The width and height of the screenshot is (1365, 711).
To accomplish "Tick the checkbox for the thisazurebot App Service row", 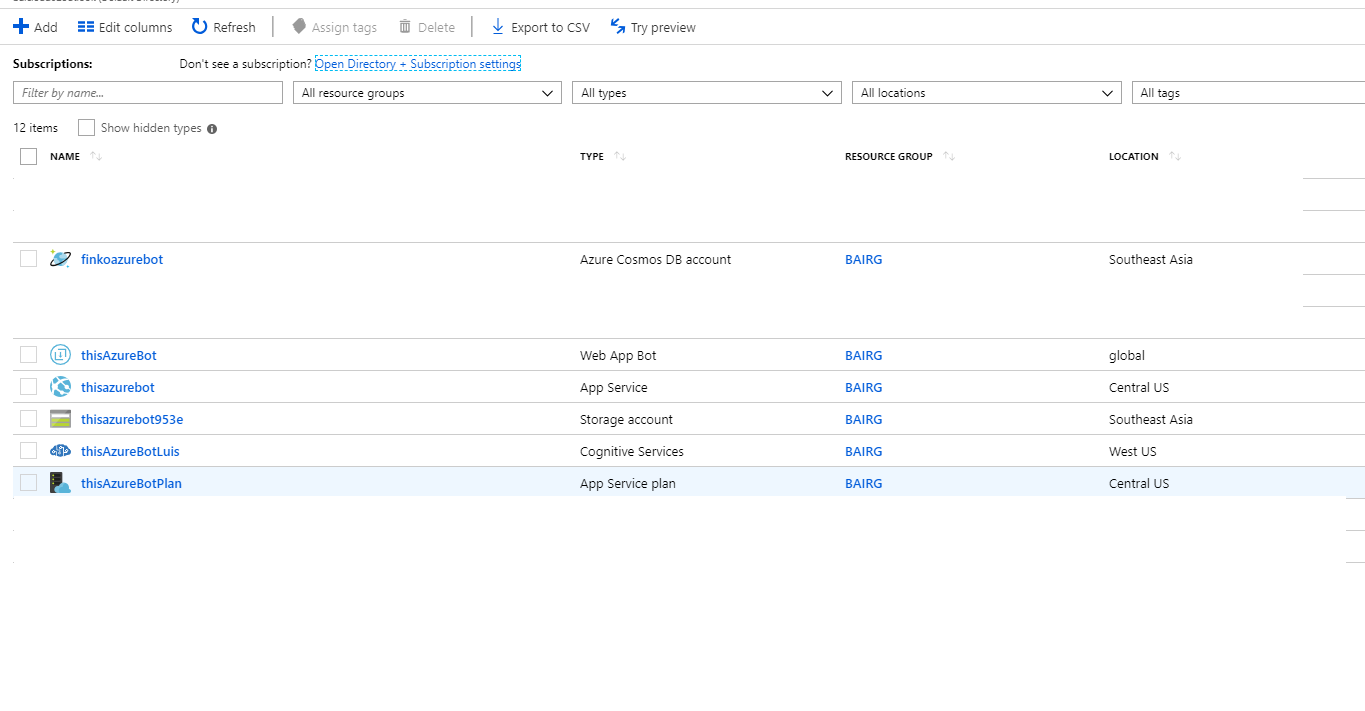I will pyautogui.click(x=28, y=387).
